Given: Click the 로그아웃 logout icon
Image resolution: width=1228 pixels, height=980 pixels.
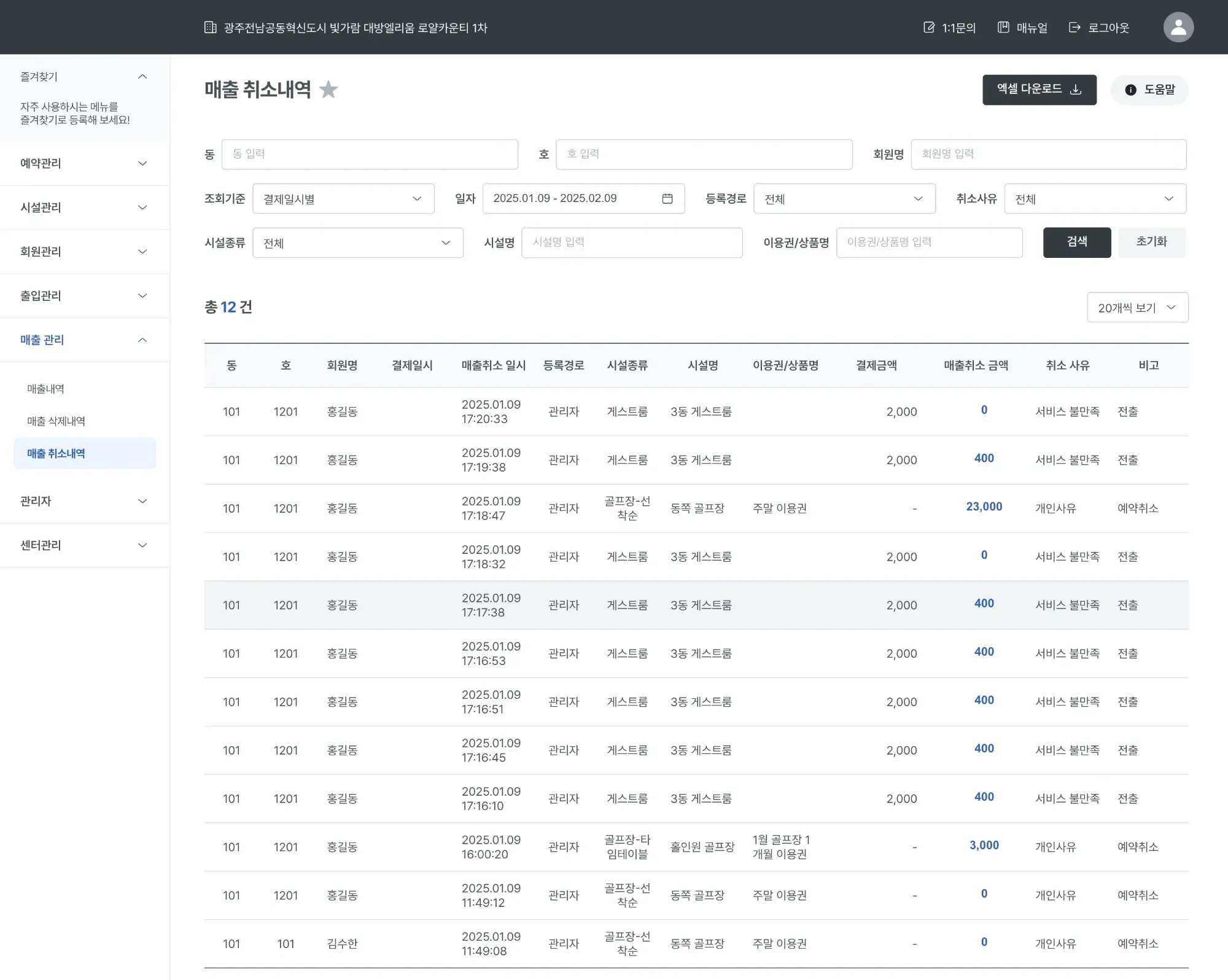Looking at the screenshot, I should click(x=1074, y=28).
